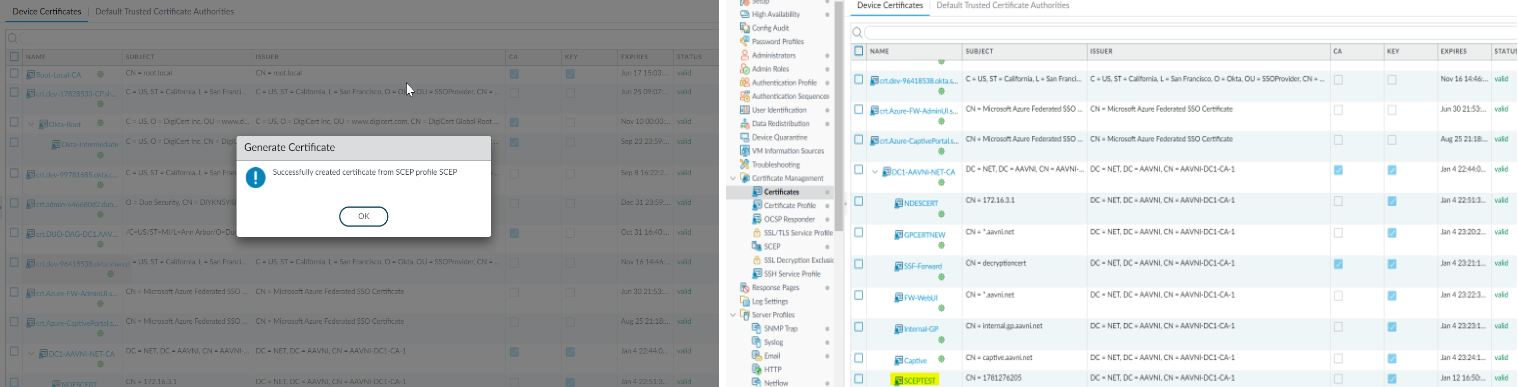Tick the checkbox for DC1-AAVNI-NET-CA row on right
This screenshot has width=1518, height=387.
858,171
